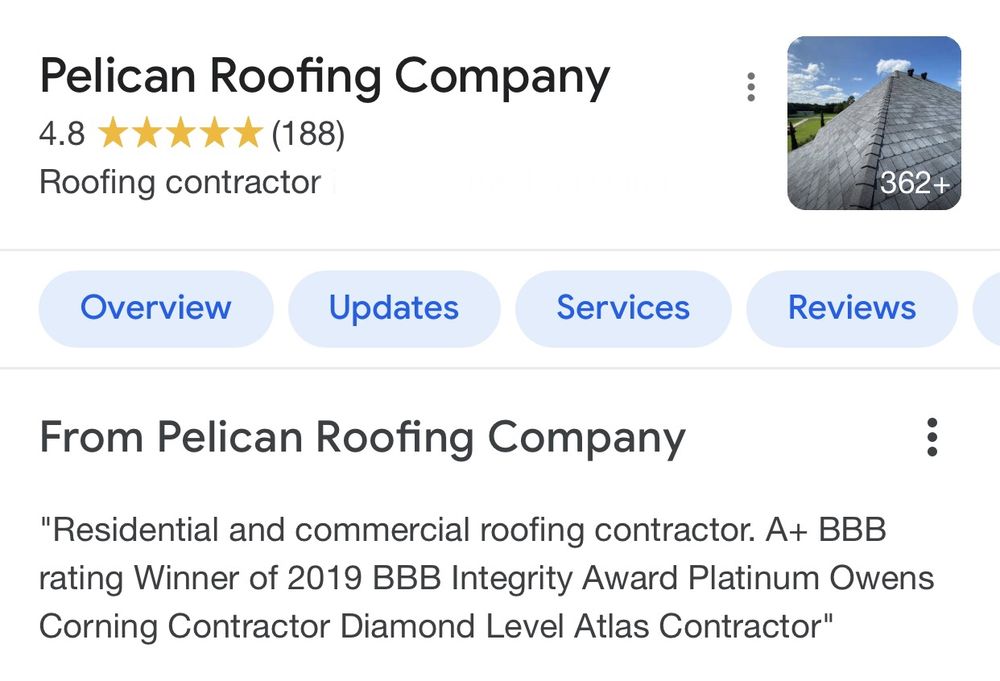Click the 4.8 rating number
The width and height of the screenshot is (1000, 681).
point(60,132)
